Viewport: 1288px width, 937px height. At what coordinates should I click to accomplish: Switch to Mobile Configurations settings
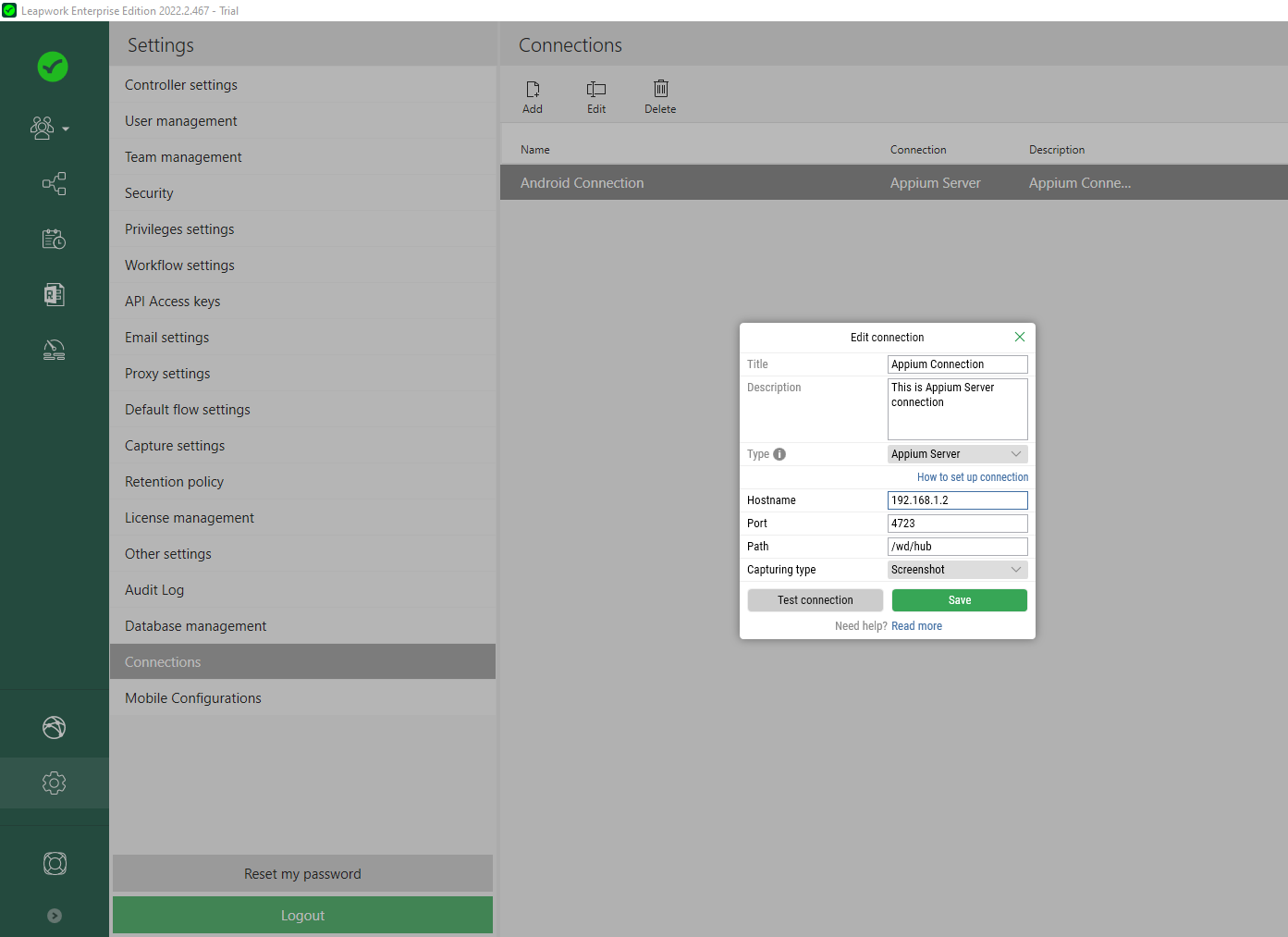tap(192, 697)
